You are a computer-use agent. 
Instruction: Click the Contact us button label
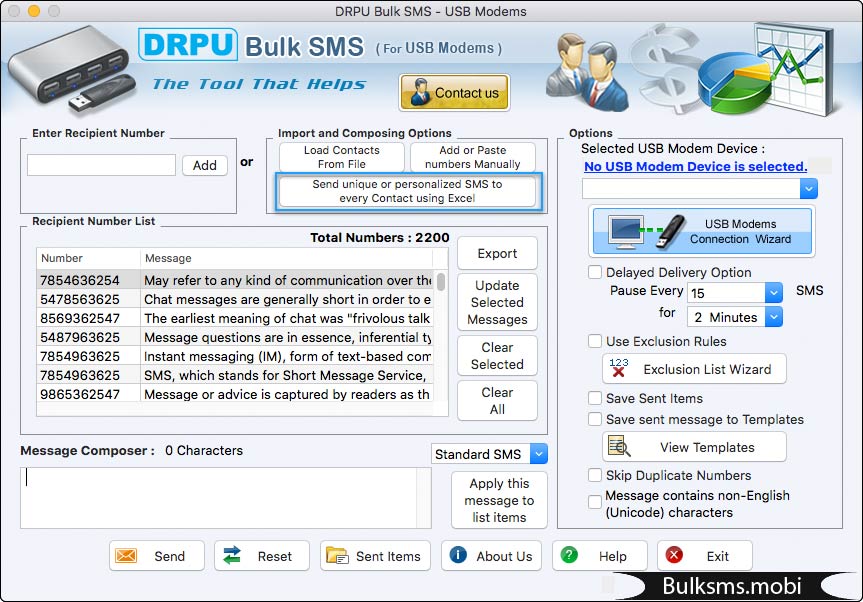click(x=467, y=93)
